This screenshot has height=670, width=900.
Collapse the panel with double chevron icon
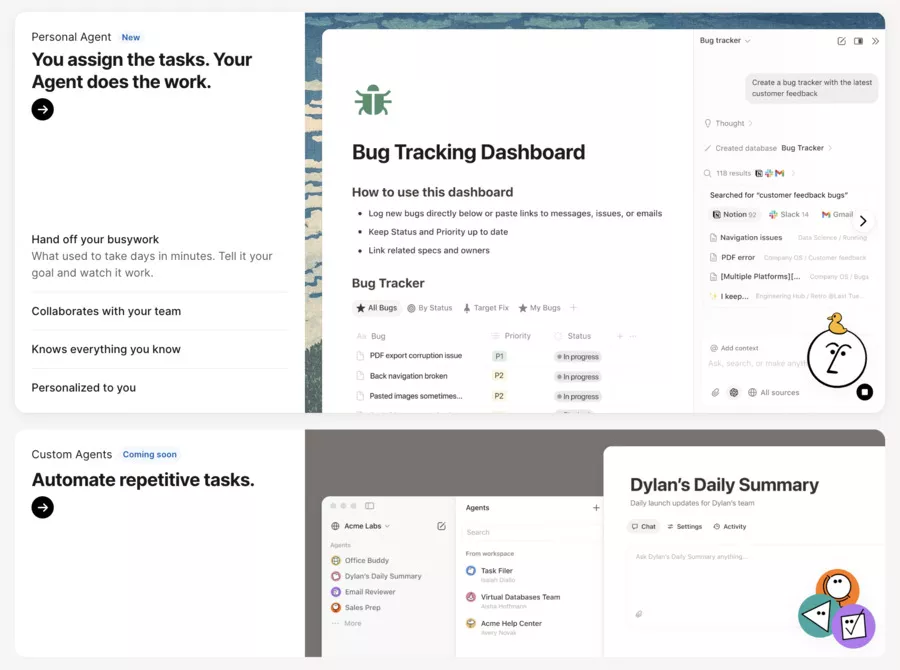coord(875,41)
